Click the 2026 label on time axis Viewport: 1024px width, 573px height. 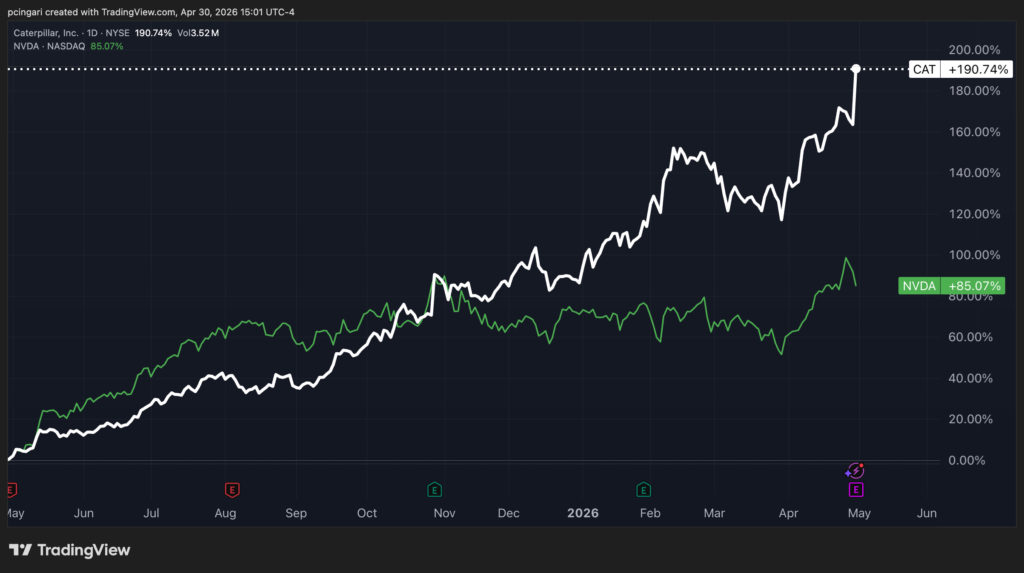point(583,513)
